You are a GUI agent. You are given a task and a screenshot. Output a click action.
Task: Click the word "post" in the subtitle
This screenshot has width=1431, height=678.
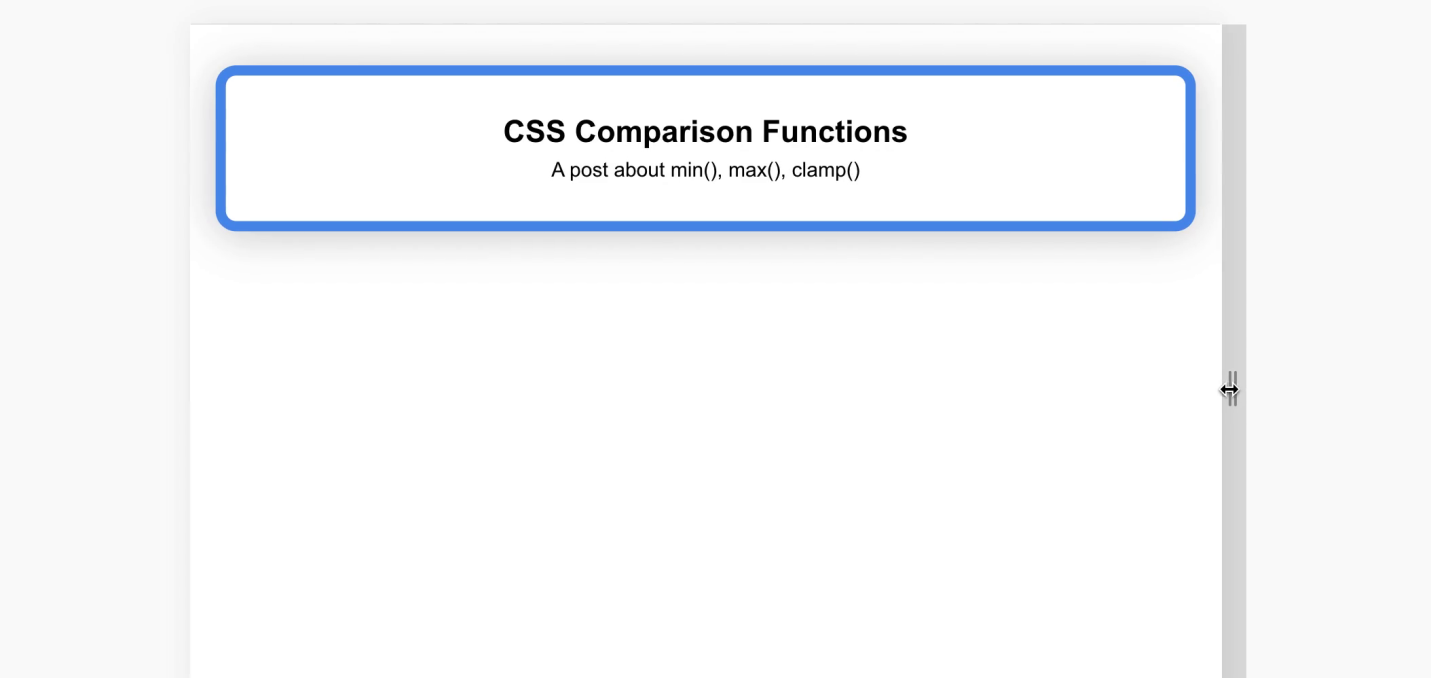[589, 170]
